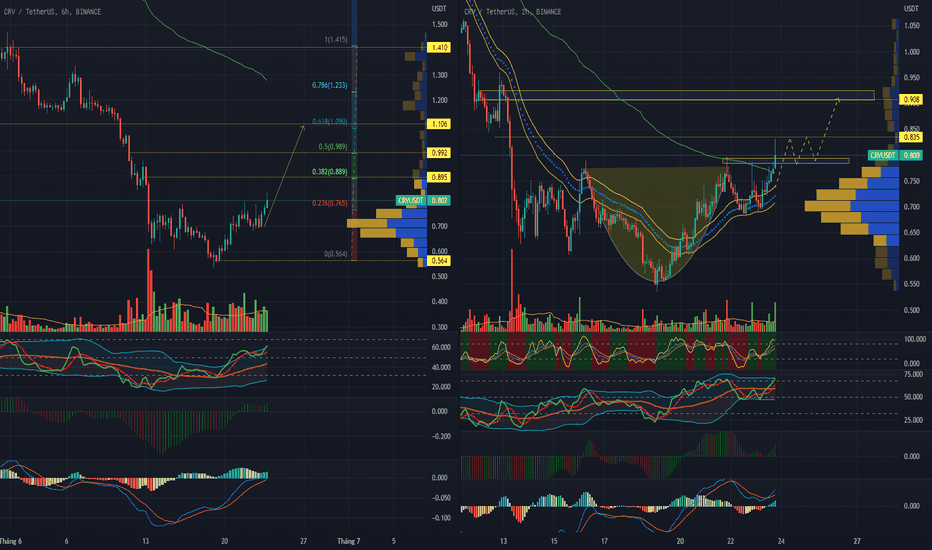
Task: Click the 1.500 value on the price axis
Action: point(440,24)
